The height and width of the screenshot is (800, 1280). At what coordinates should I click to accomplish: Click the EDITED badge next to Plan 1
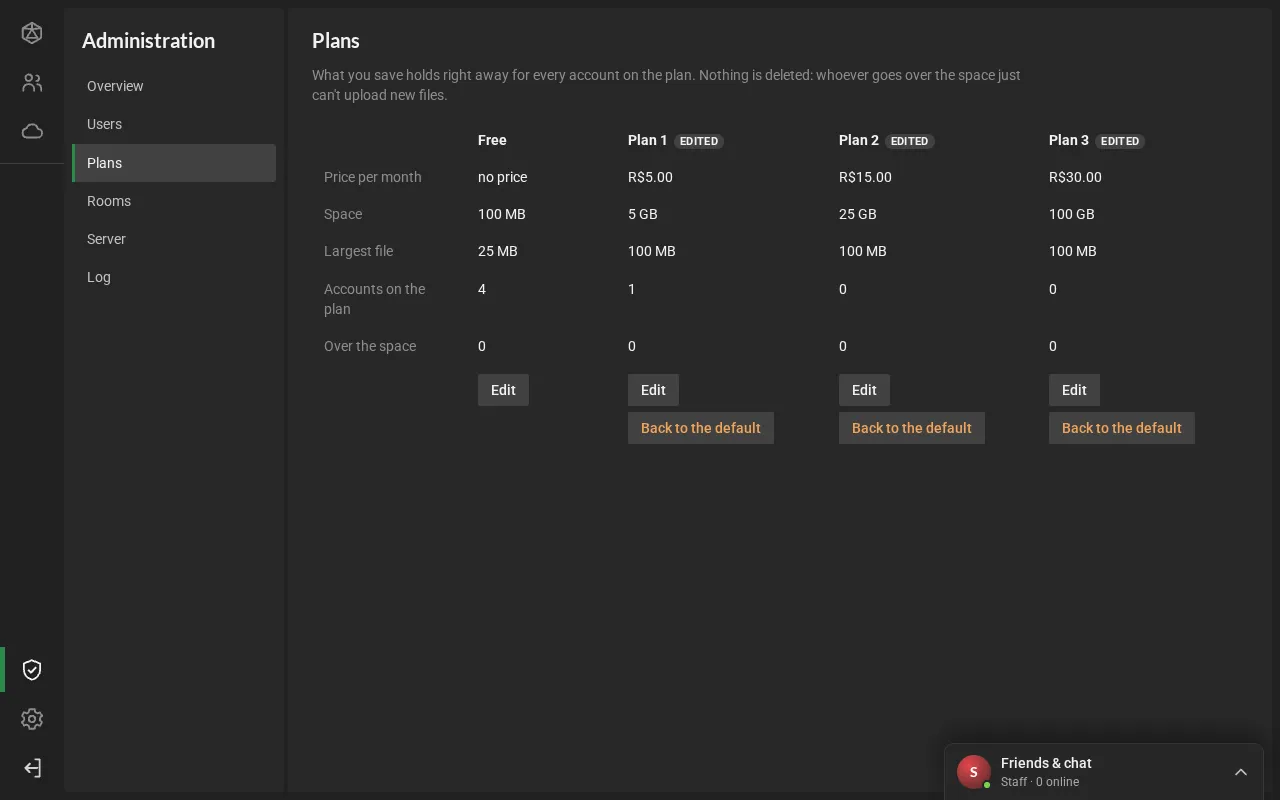(699, 141)
